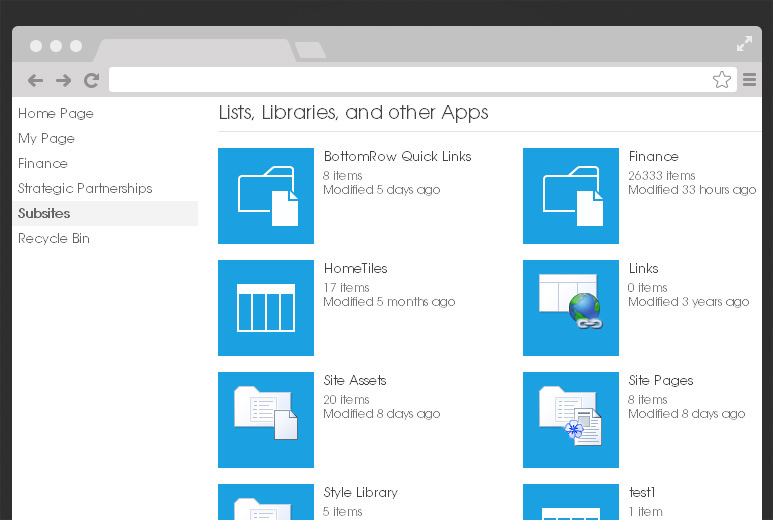Click 'Modified 5 months ago' text

point(389,302)
